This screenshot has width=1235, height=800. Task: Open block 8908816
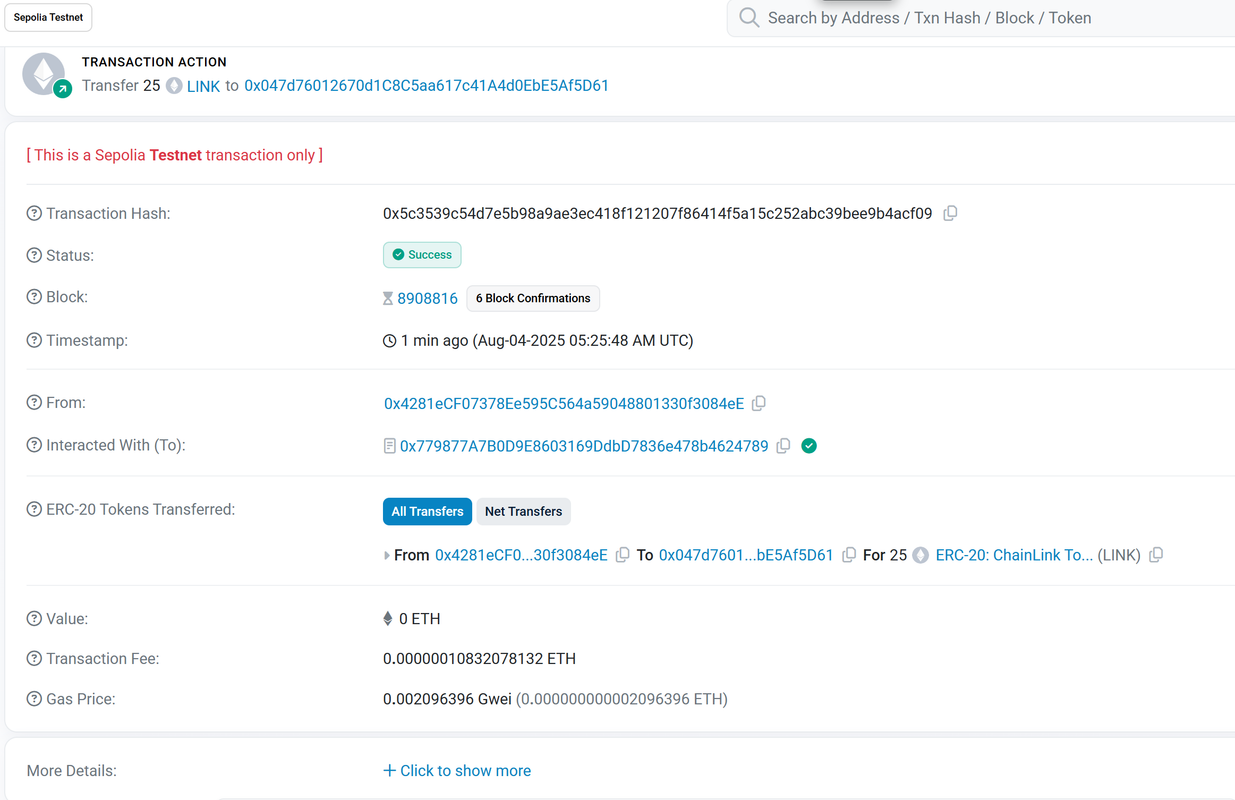(427, 298)
